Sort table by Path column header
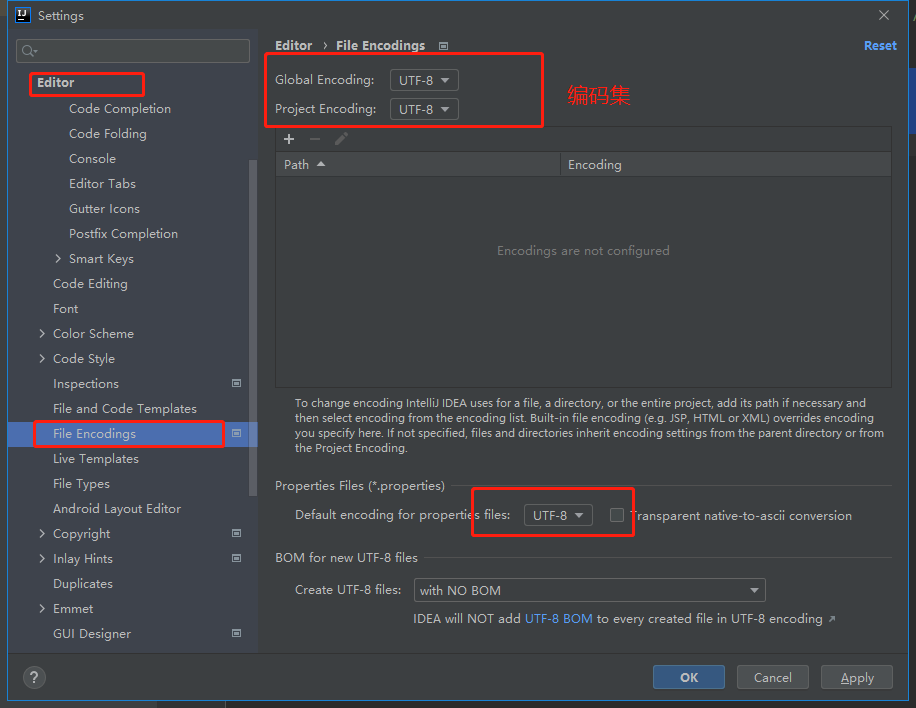 [418, 165]
